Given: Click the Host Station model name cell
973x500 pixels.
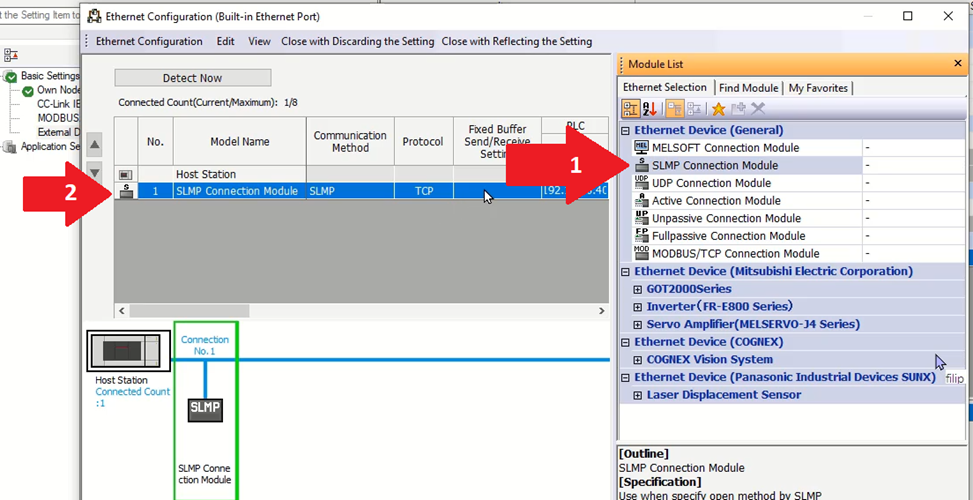Looking at the screenshot, I should point(240,174).
